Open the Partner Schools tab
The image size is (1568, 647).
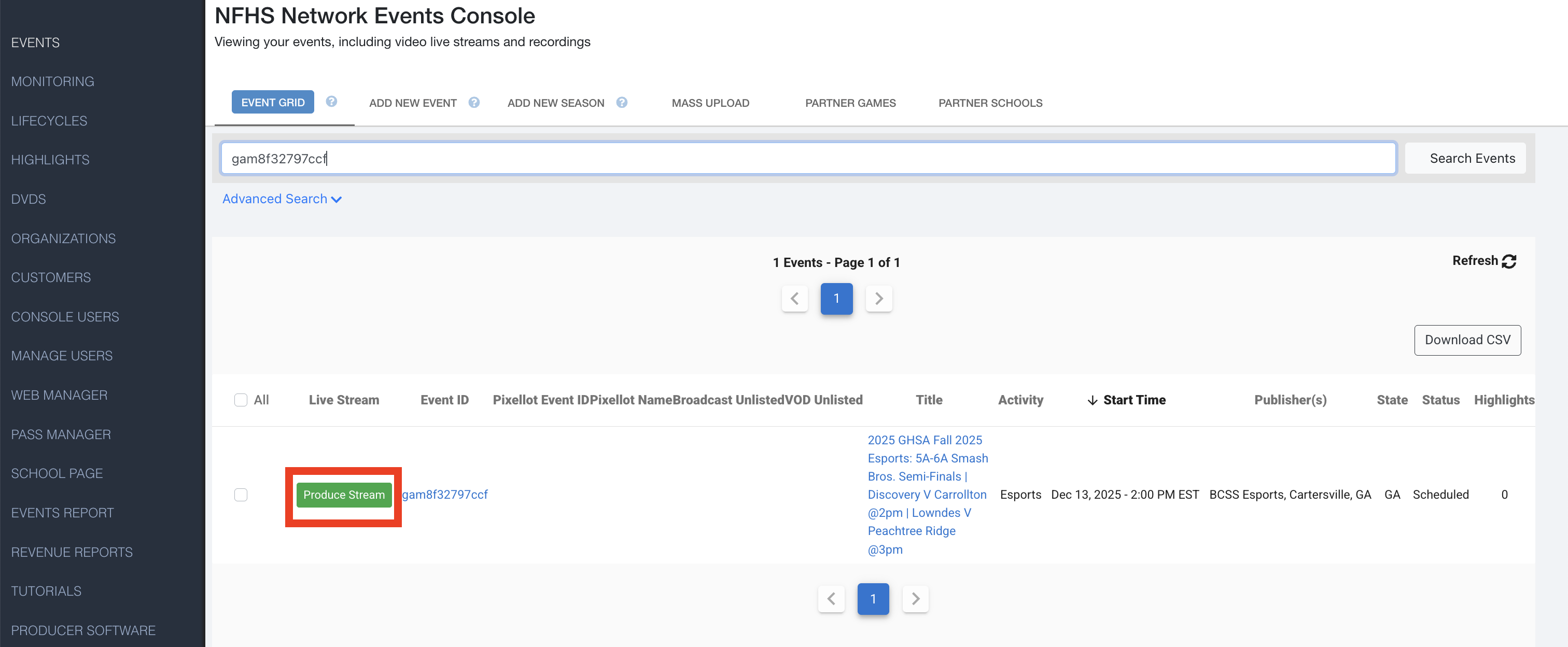pos(990,103)
